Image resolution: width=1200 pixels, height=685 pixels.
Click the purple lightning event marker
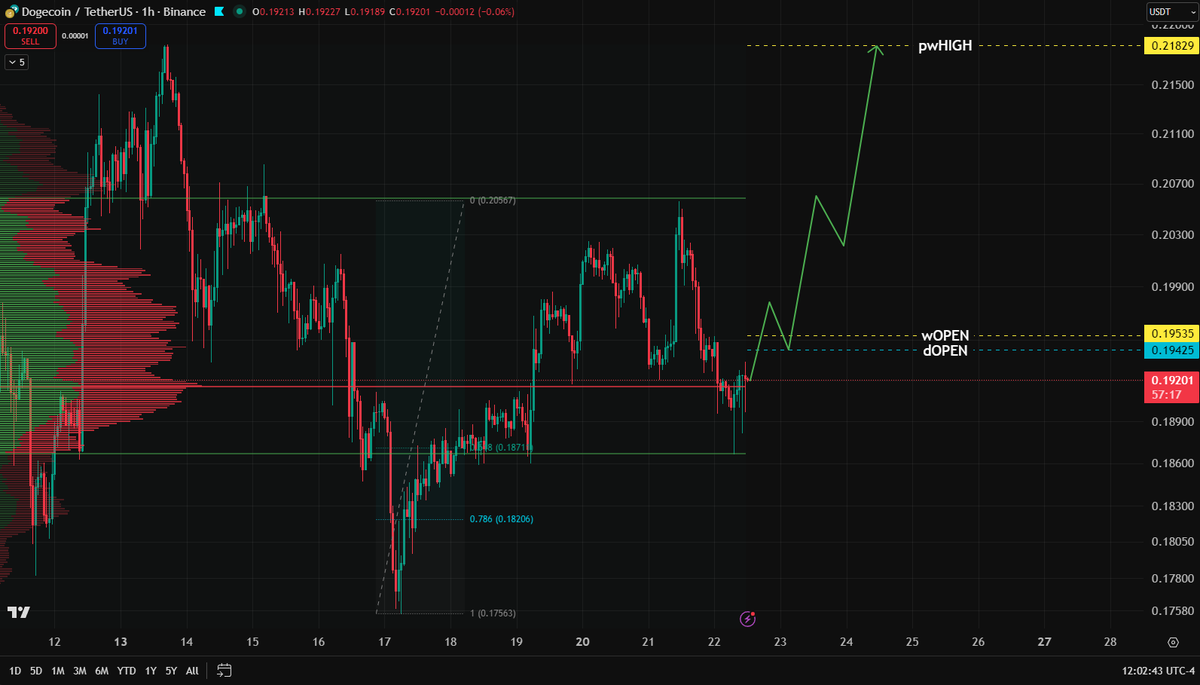coord(747,619)
